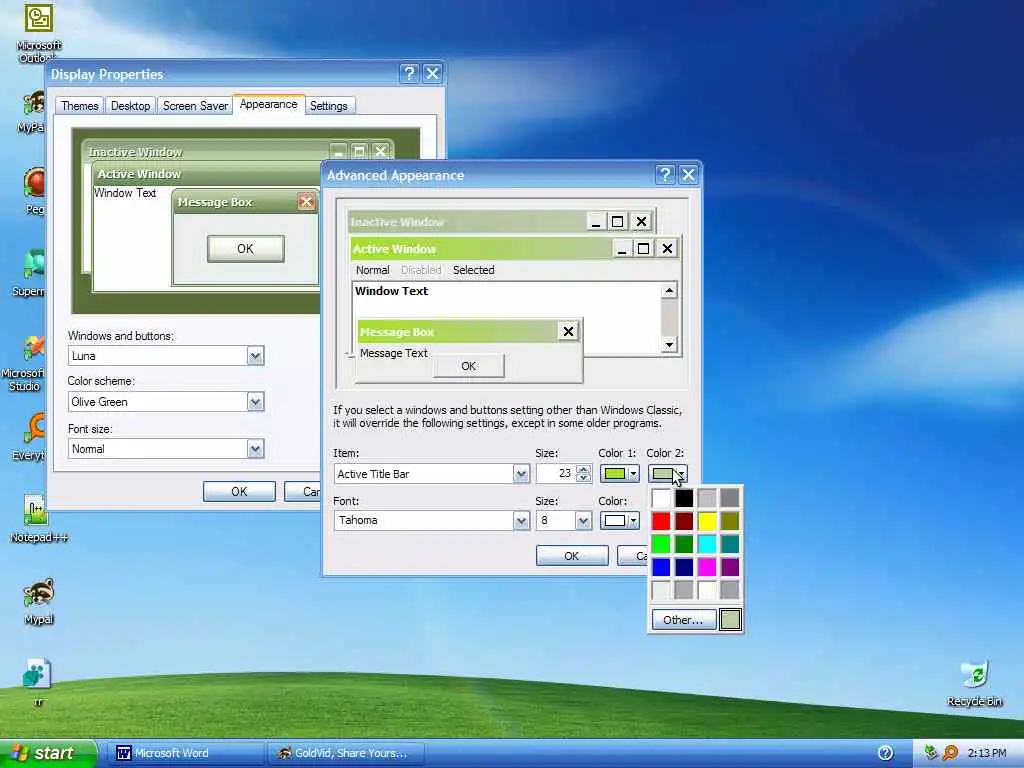The width and height of the screenshot is (1024, 768).
Task: Expand the Item dropdown showing Active Title Bar
Action: 520,473
